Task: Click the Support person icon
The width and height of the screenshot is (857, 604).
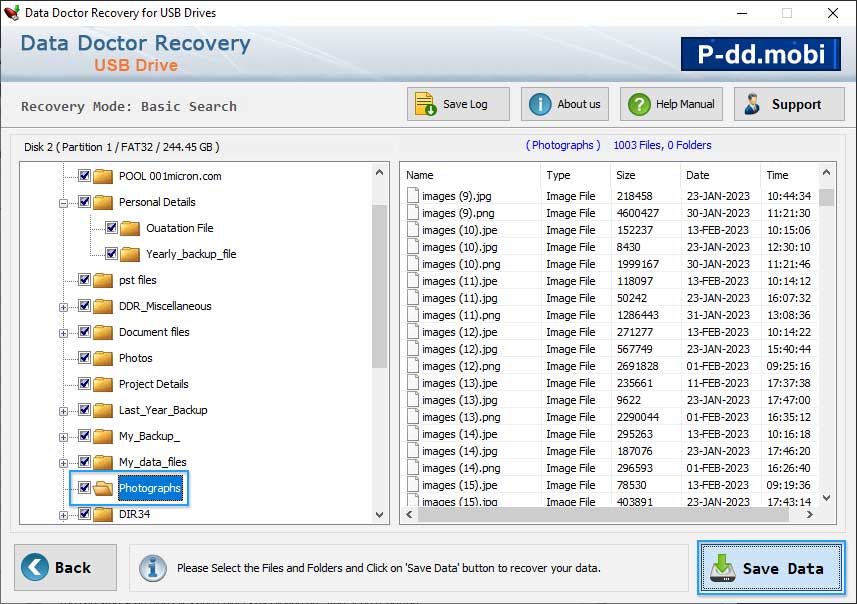Action: 752,104
